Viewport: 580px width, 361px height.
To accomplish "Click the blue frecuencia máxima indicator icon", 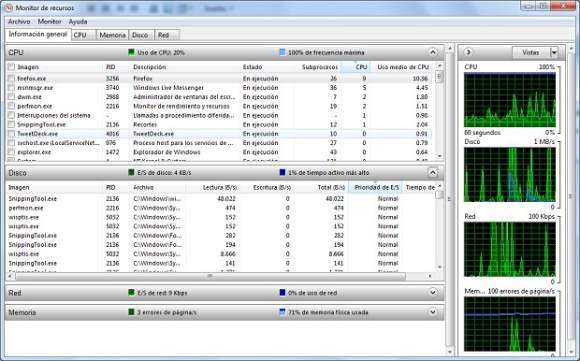I will (x=282, y=52).
